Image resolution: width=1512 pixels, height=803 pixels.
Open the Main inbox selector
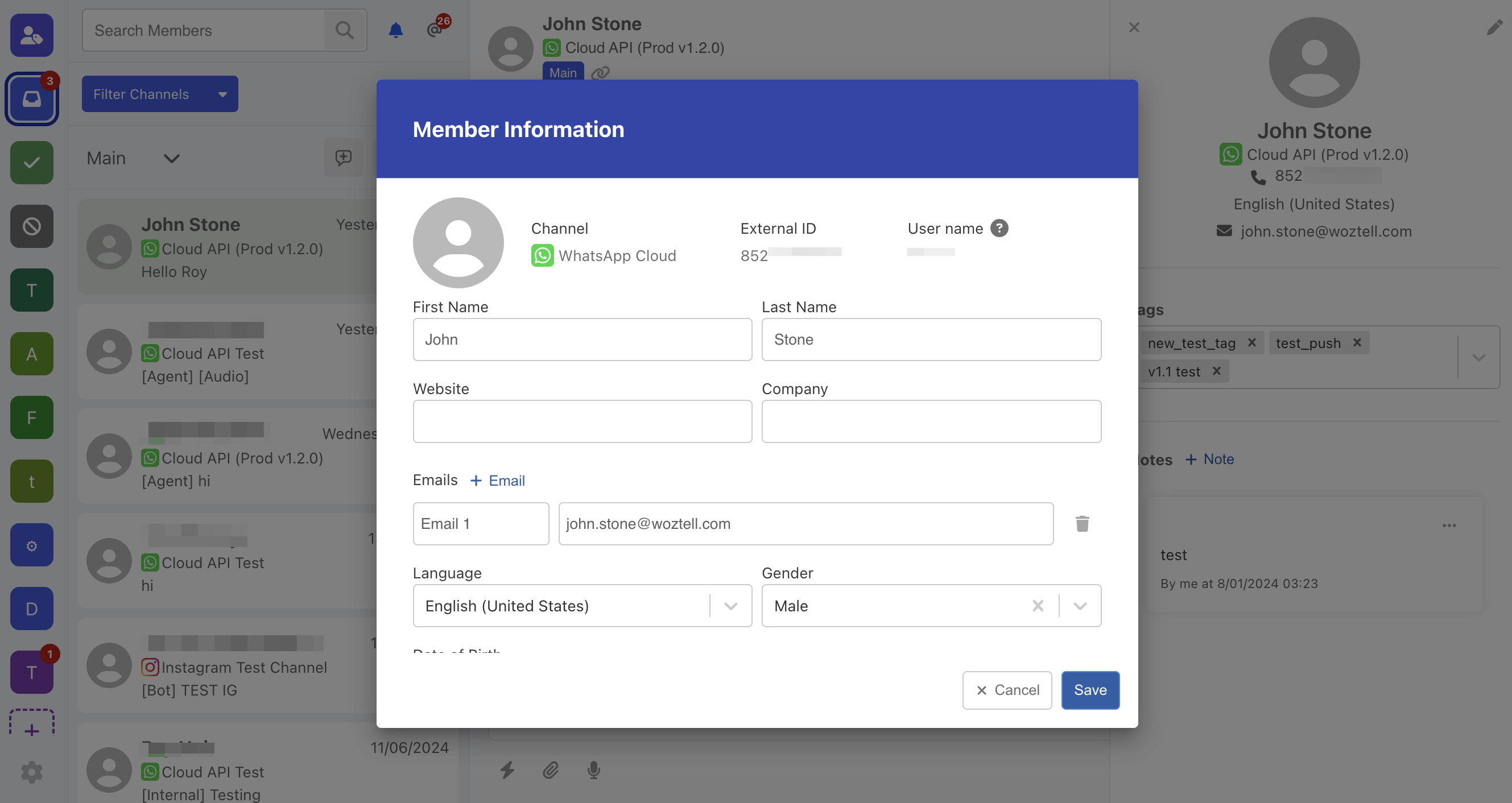(x=133, y=159)
